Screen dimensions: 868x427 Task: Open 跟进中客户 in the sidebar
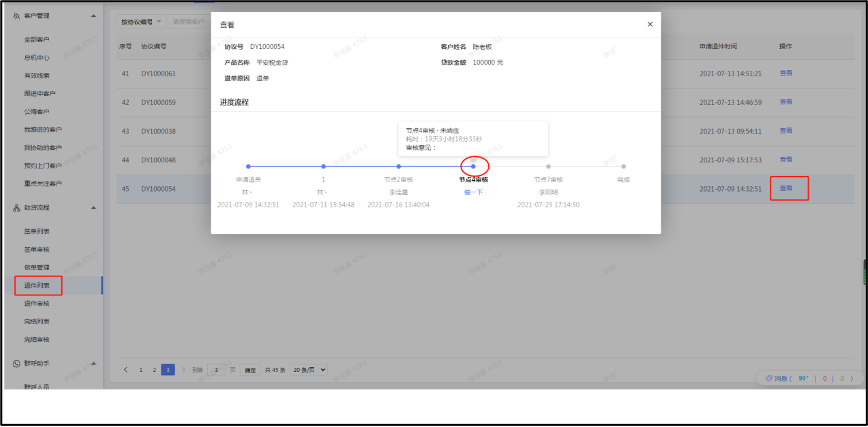(40, 94)
